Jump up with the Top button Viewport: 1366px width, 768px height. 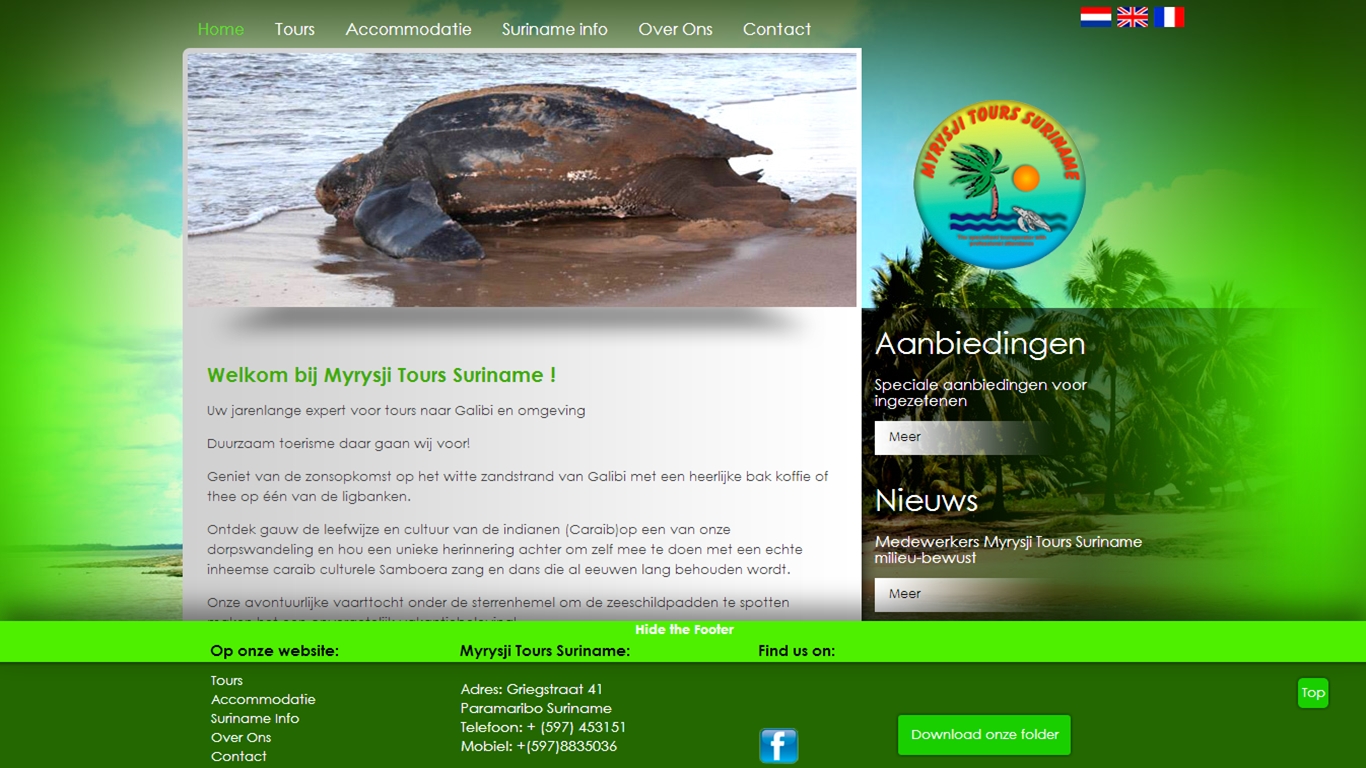(x=1313, y=693)
